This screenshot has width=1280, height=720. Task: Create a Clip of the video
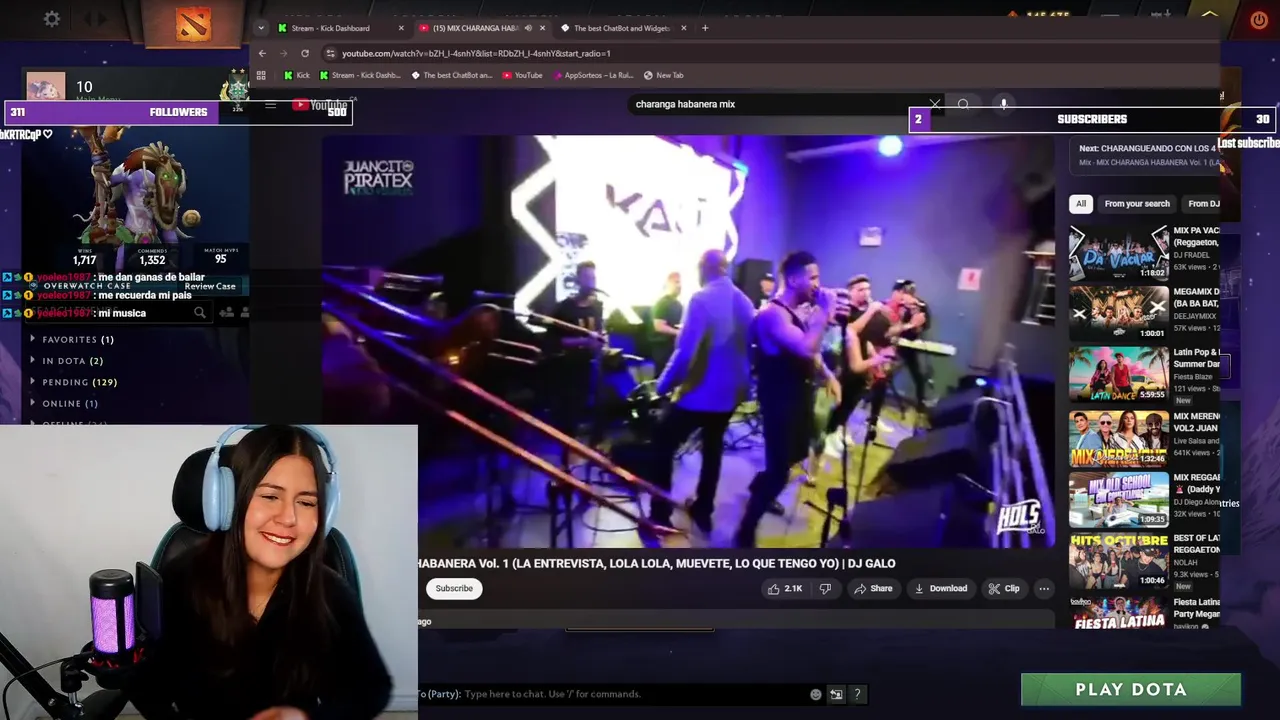(1004, 589)
